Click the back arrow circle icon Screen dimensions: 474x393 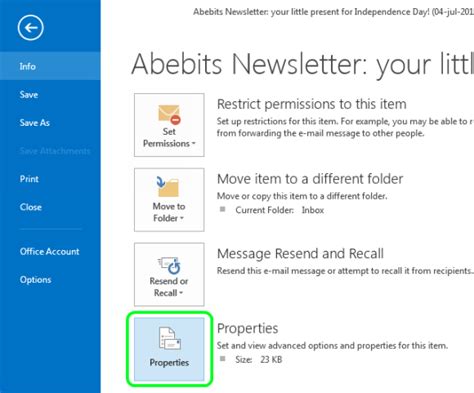click(30, 28)
